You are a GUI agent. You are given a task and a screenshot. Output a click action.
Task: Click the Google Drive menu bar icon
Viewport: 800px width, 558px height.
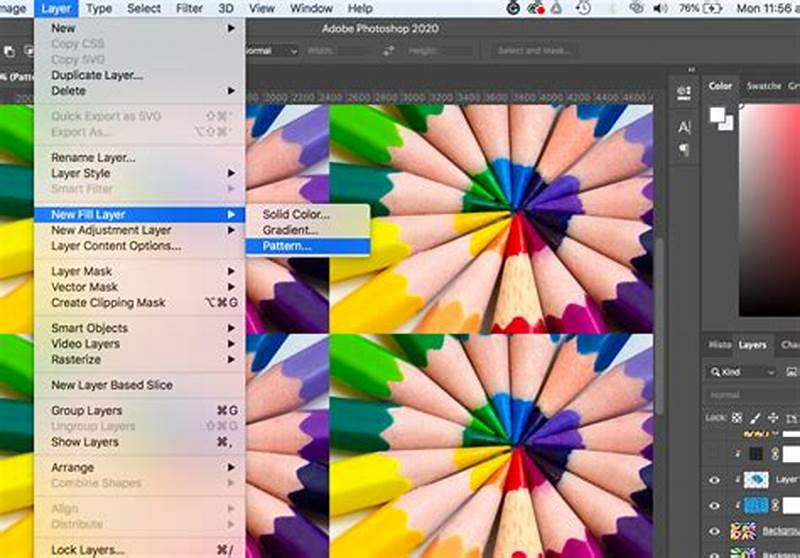(556, 8)
